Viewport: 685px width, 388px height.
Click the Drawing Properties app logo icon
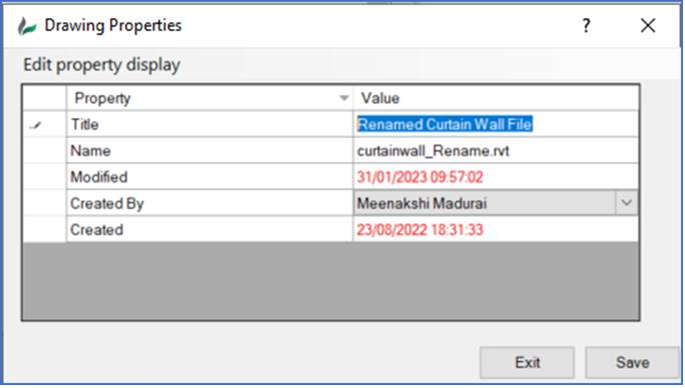tap(26, 26)
